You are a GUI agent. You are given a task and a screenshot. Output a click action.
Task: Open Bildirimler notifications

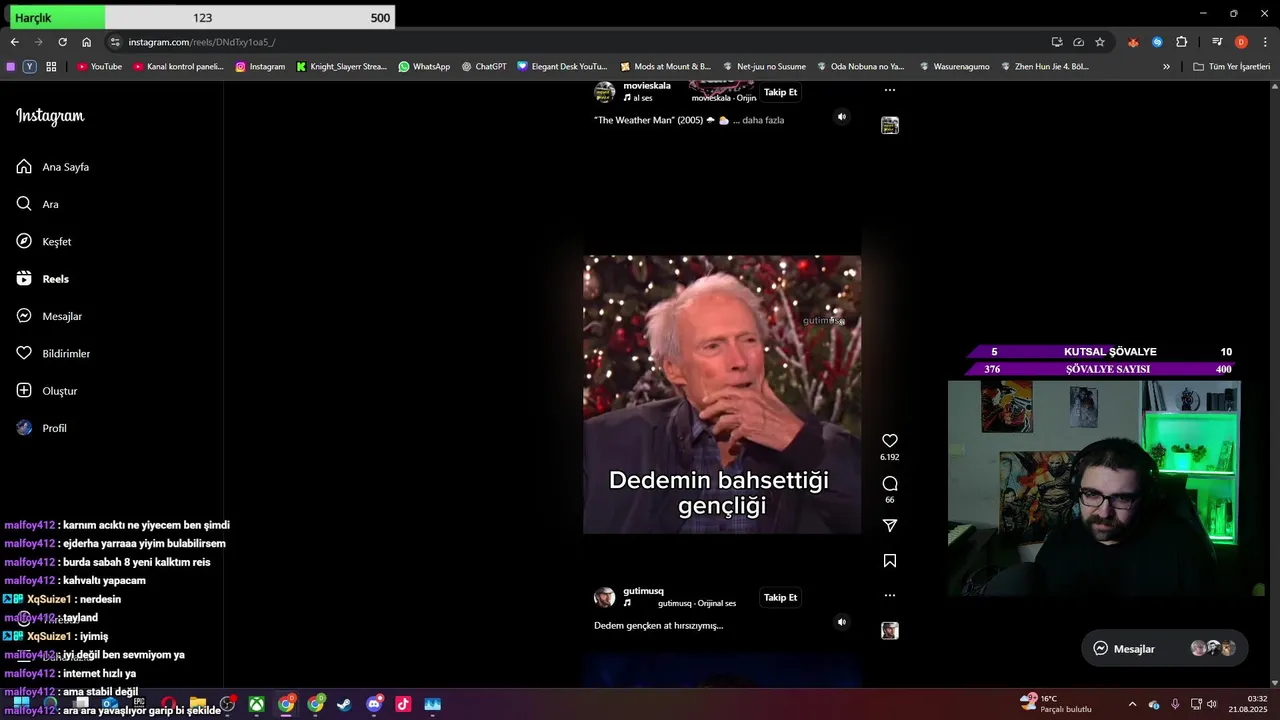click(x=53, y=354)
